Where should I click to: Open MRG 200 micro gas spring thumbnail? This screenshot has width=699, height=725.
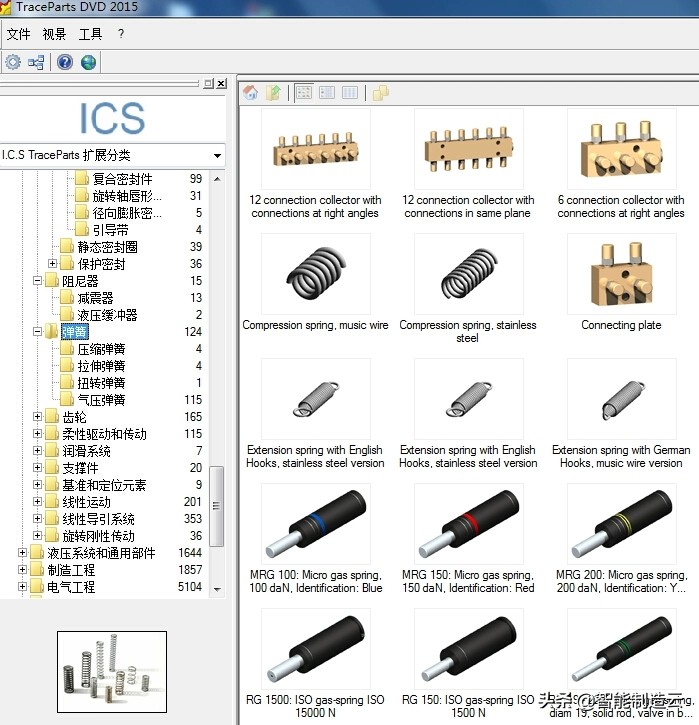coord(621,523)
